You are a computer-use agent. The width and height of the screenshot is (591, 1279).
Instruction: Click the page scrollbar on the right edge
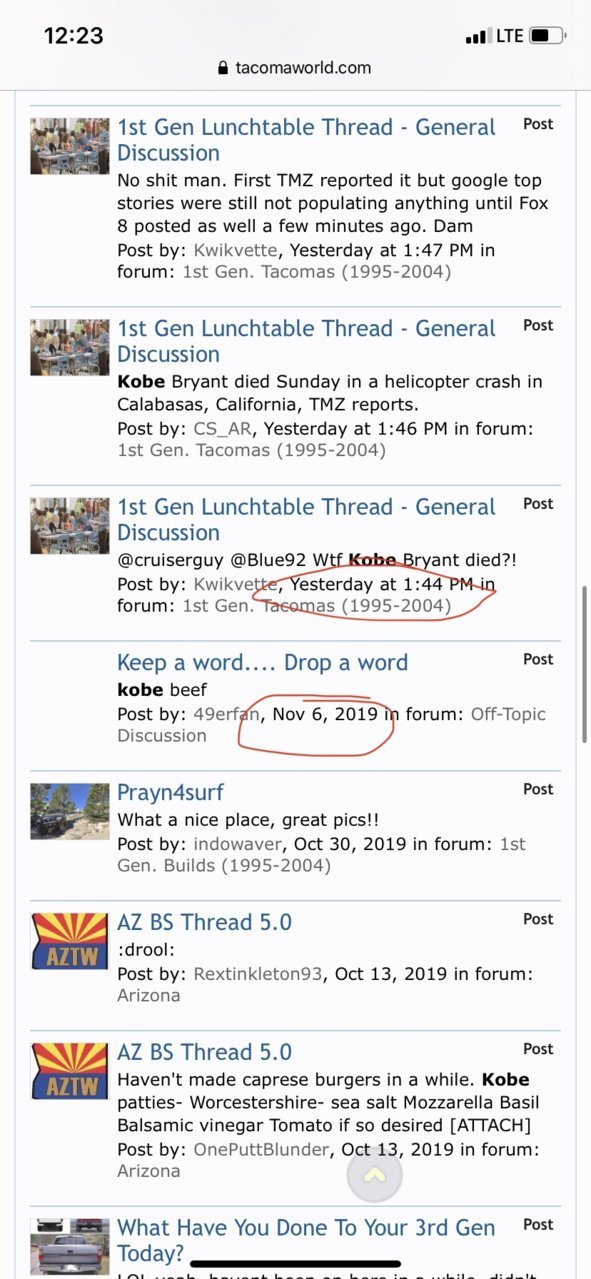tap(584, 664)
